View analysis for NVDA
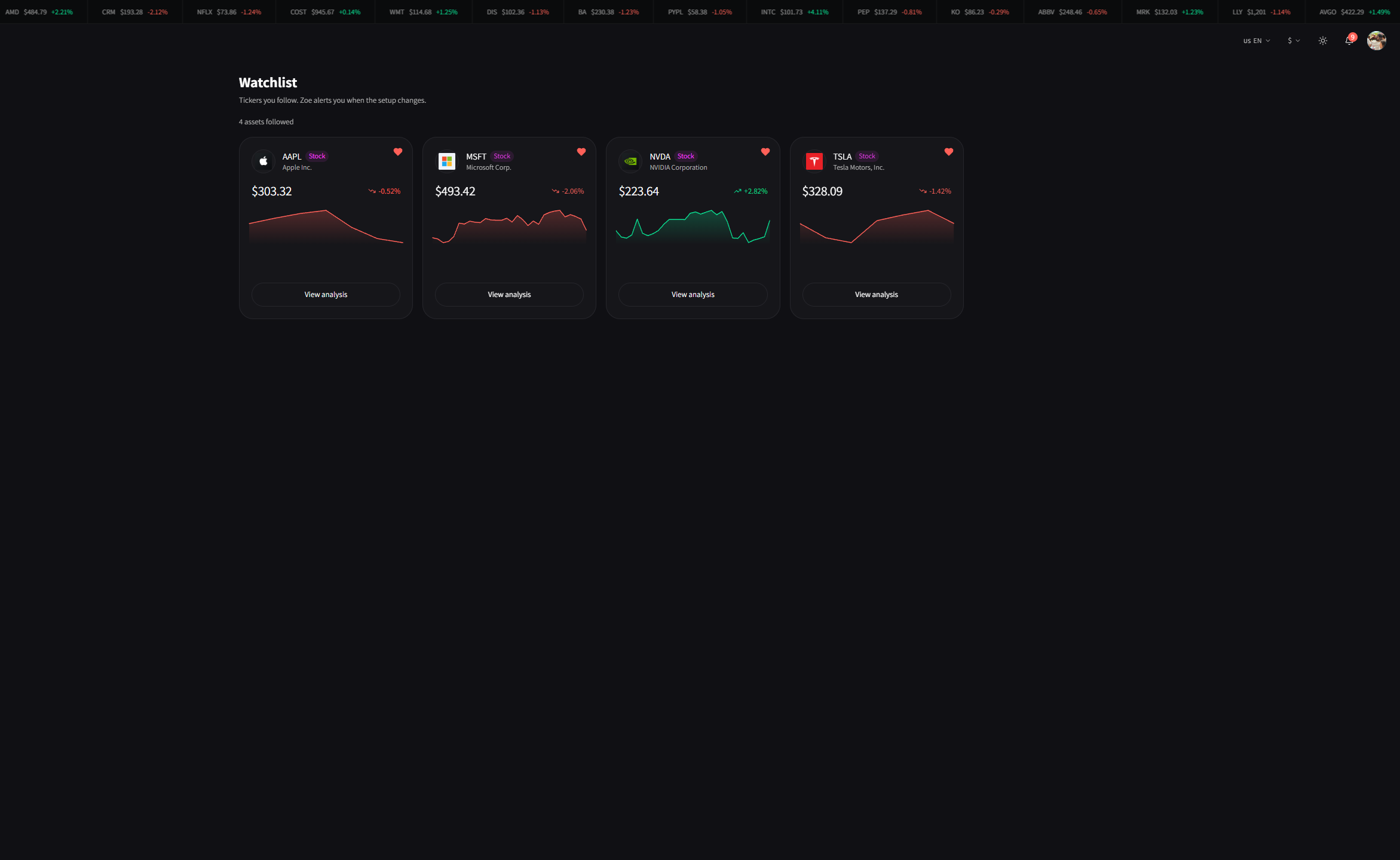 [x=693, y=295]
